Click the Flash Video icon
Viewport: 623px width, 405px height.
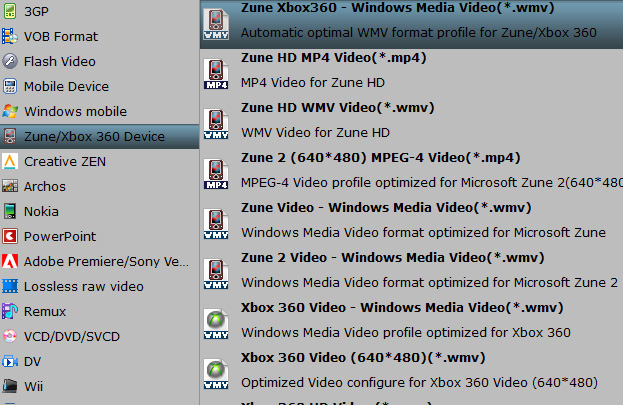pyautogui.click(x=10, y=61)
